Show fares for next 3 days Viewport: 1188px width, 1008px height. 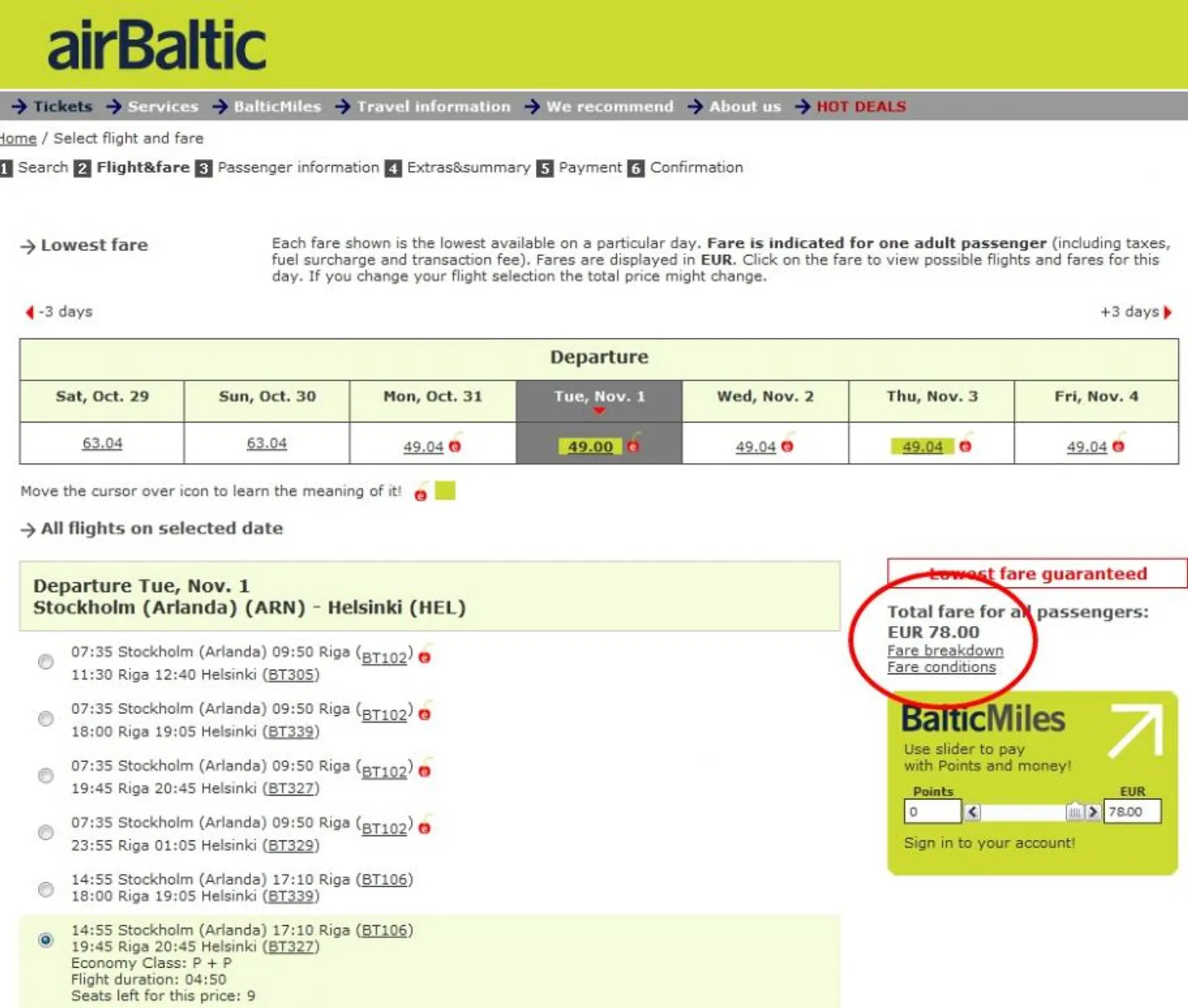(x=1136, y=312)
